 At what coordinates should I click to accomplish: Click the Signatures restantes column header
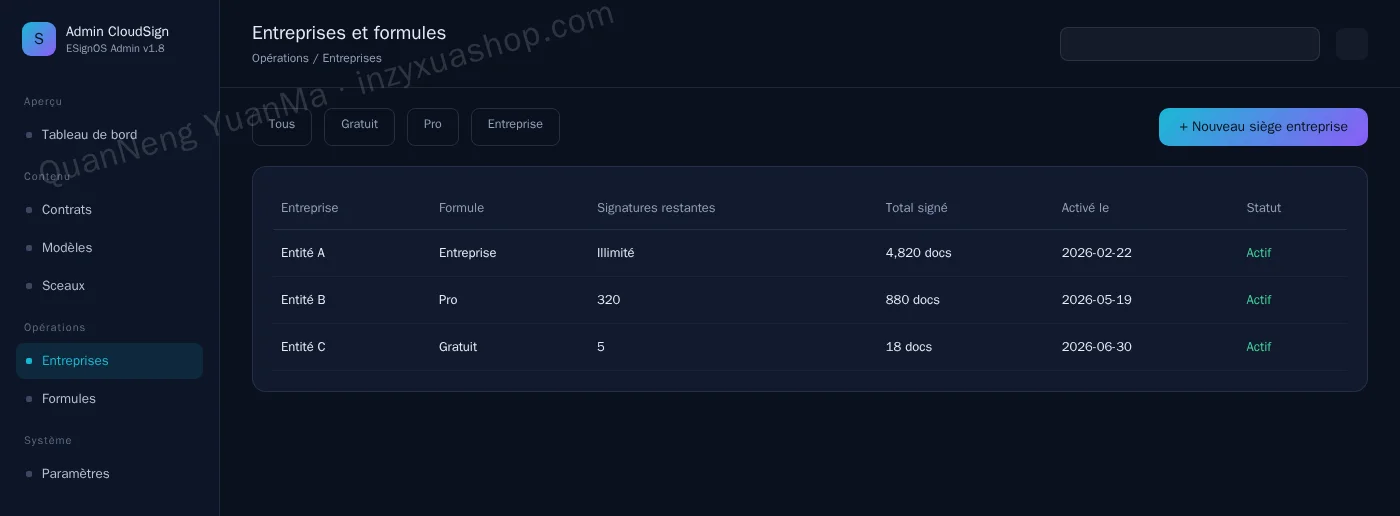[x=656, y=208]
